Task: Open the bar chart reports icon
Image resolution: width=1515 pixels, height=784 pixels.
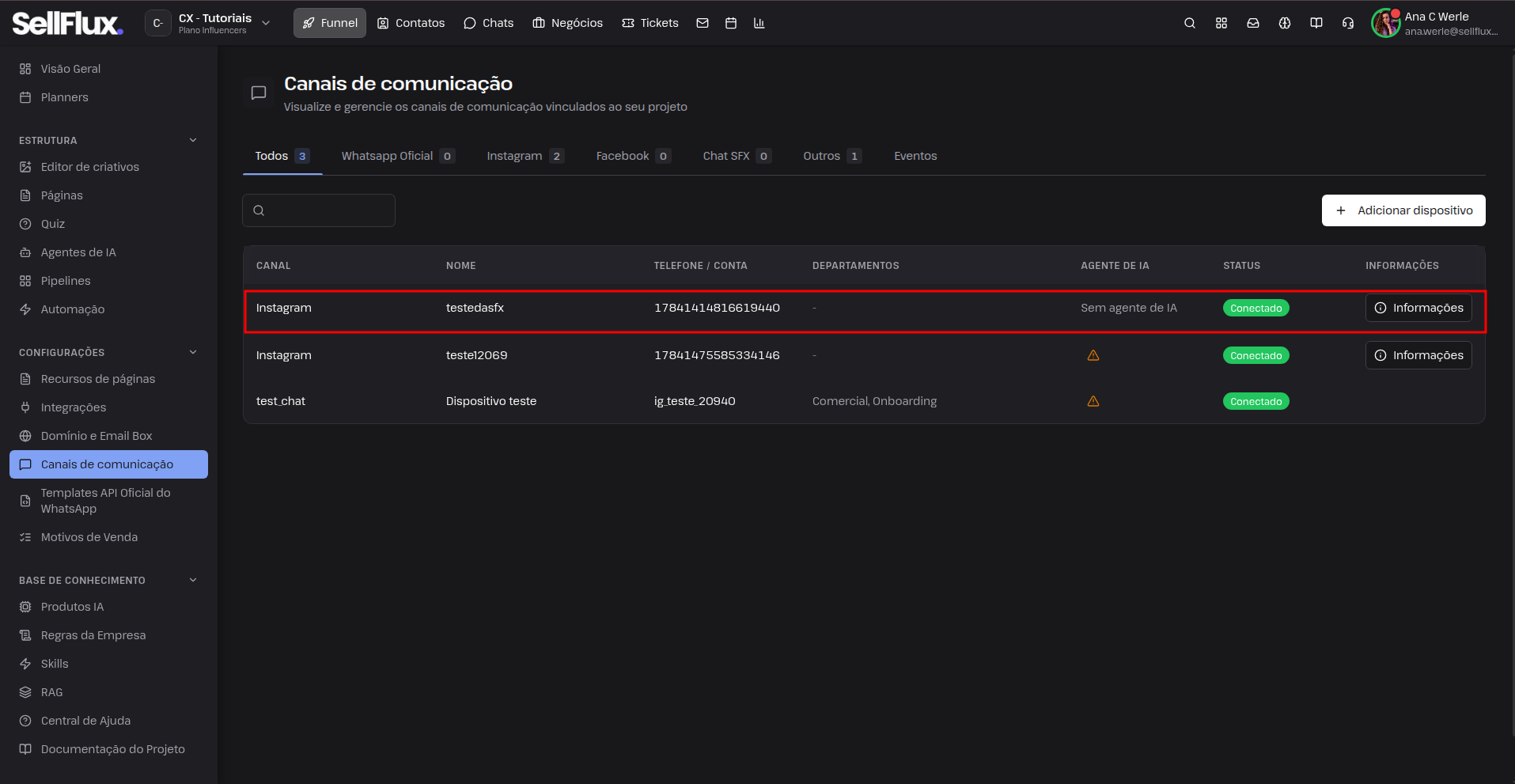Action: (759, 23)
